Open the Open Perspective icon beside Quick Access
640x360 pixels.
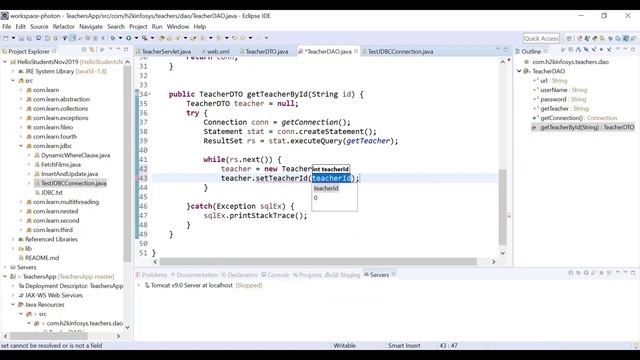tap(569, 38)
